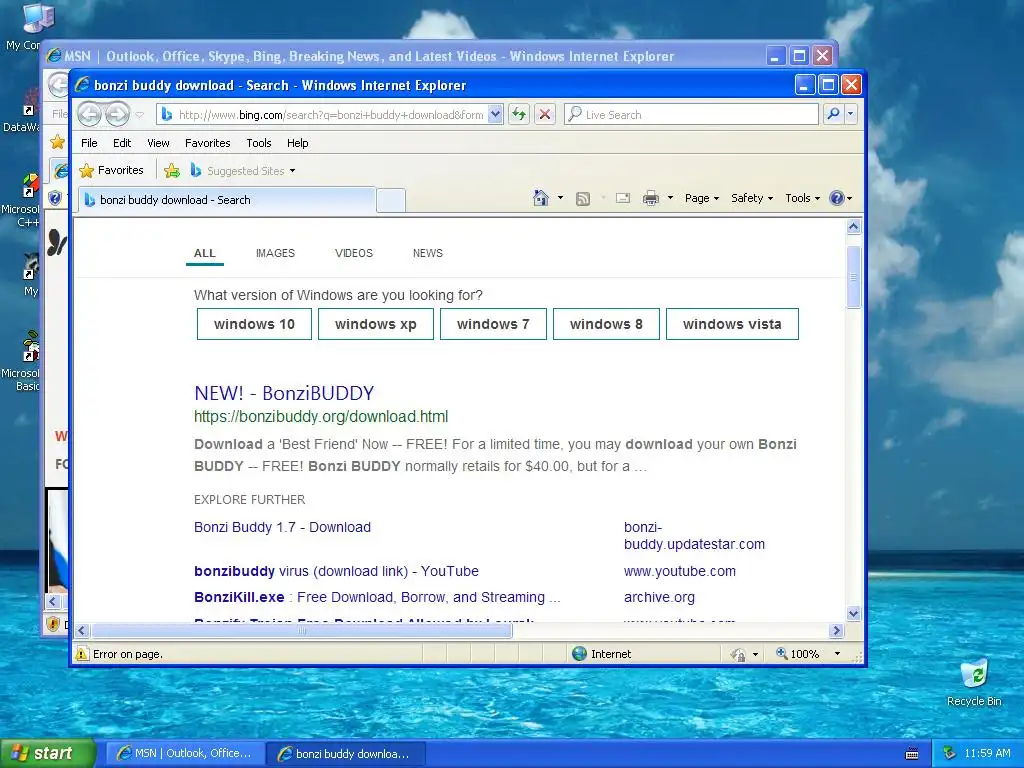This screenshot has width=1024, height=768.
Task: Click the windows vista filter button
Action: pos(732,324)
